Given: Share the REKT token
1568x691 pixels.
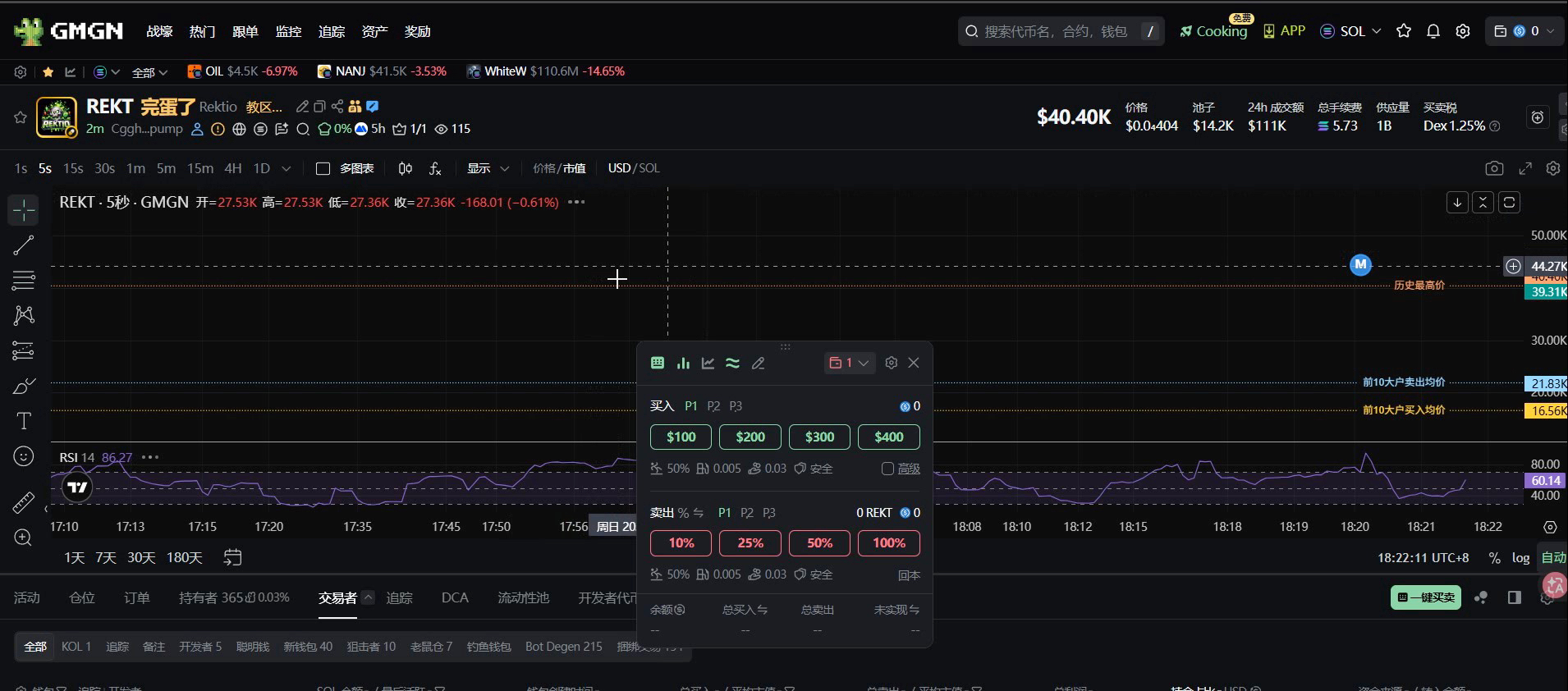Looking at the screenshot, I should pyautogui.click(x=337, y=107).
